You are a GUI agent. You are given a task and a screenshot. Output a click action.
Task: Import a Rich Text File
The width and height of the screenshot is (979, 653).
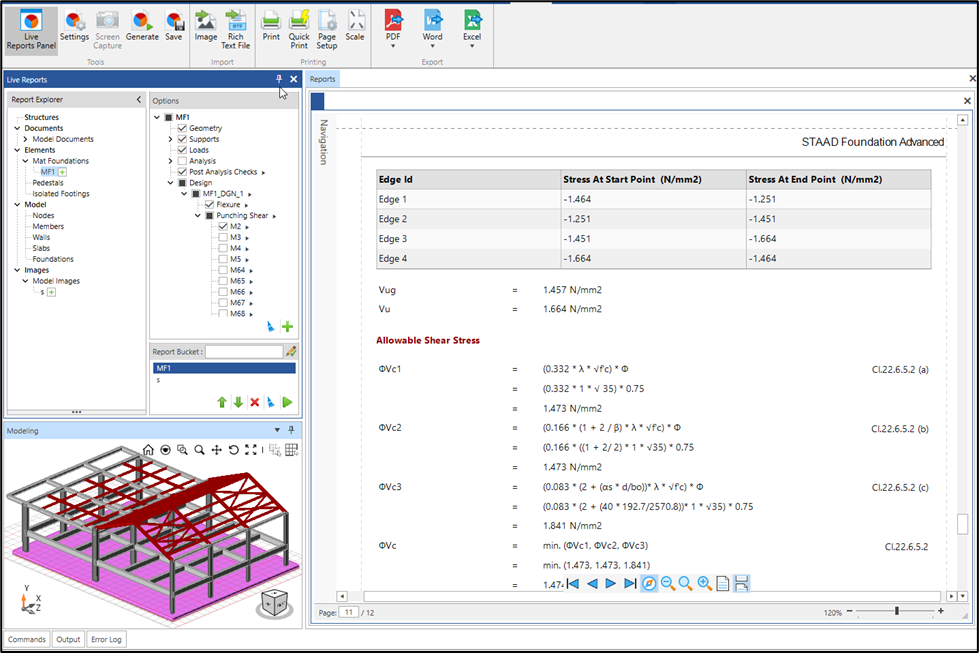coord(236,26)
